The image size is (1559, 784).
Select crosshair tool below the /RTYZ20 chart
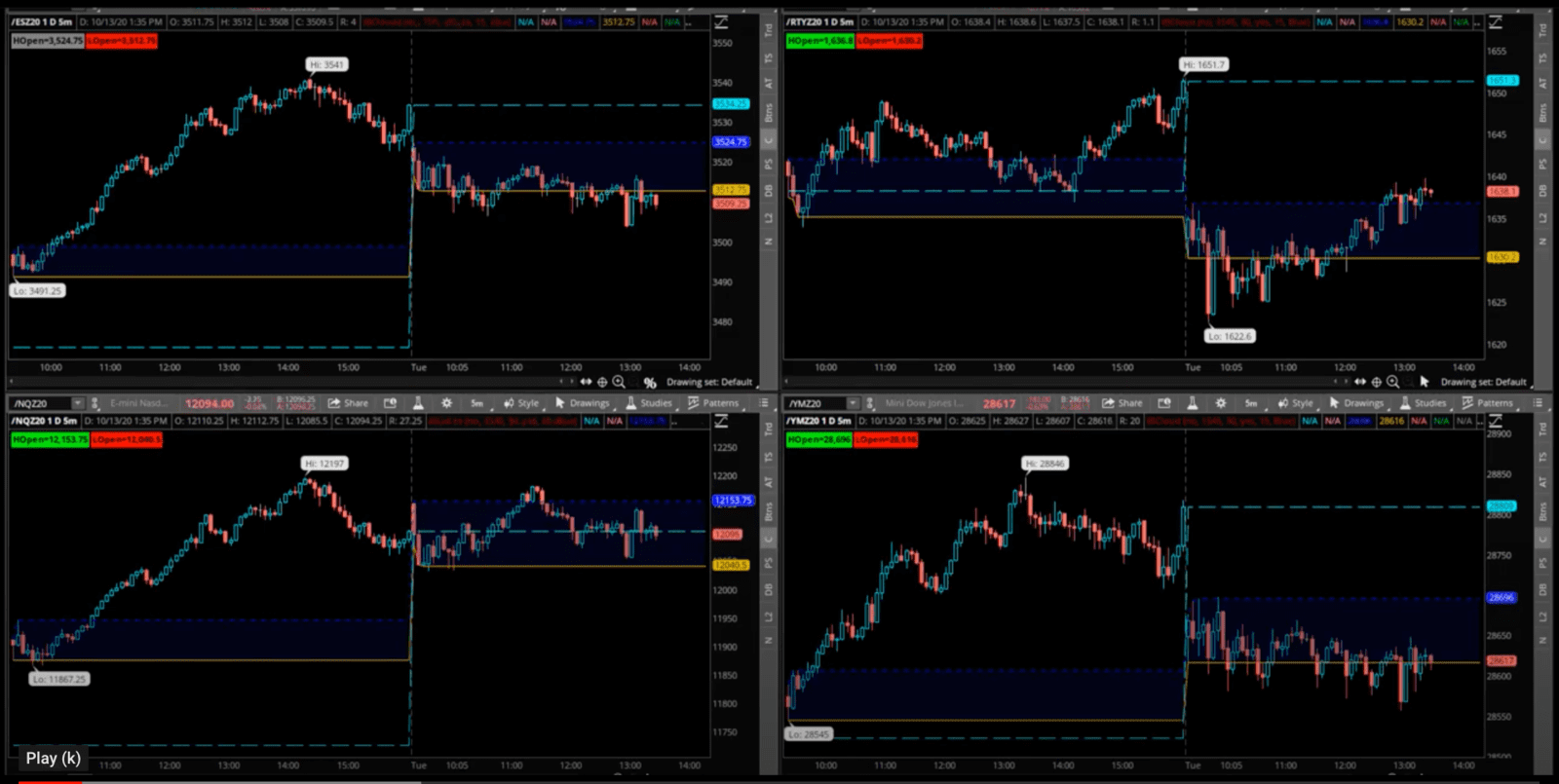coord(1377,382)
